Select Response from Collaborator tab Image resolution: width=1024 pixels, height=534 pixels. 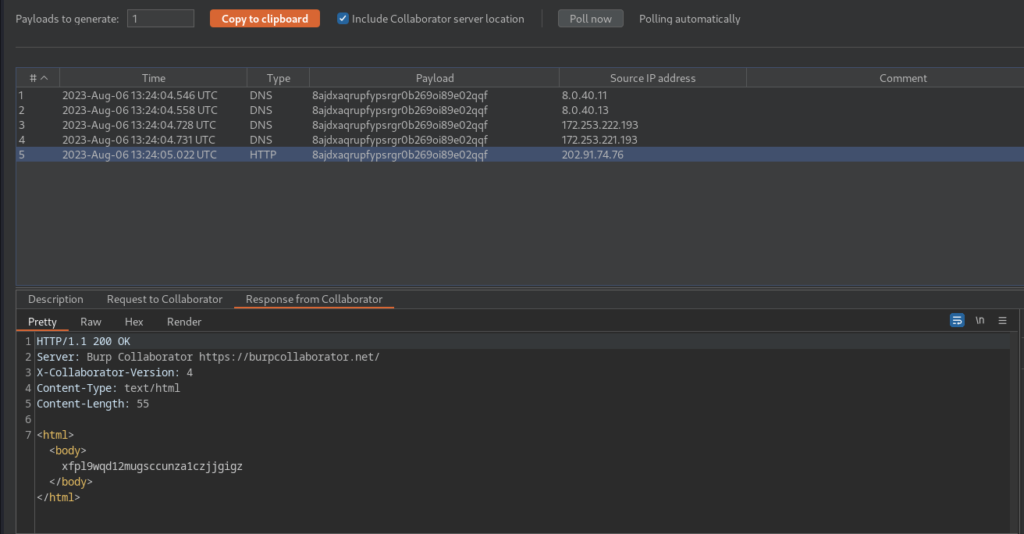point(314,299)
